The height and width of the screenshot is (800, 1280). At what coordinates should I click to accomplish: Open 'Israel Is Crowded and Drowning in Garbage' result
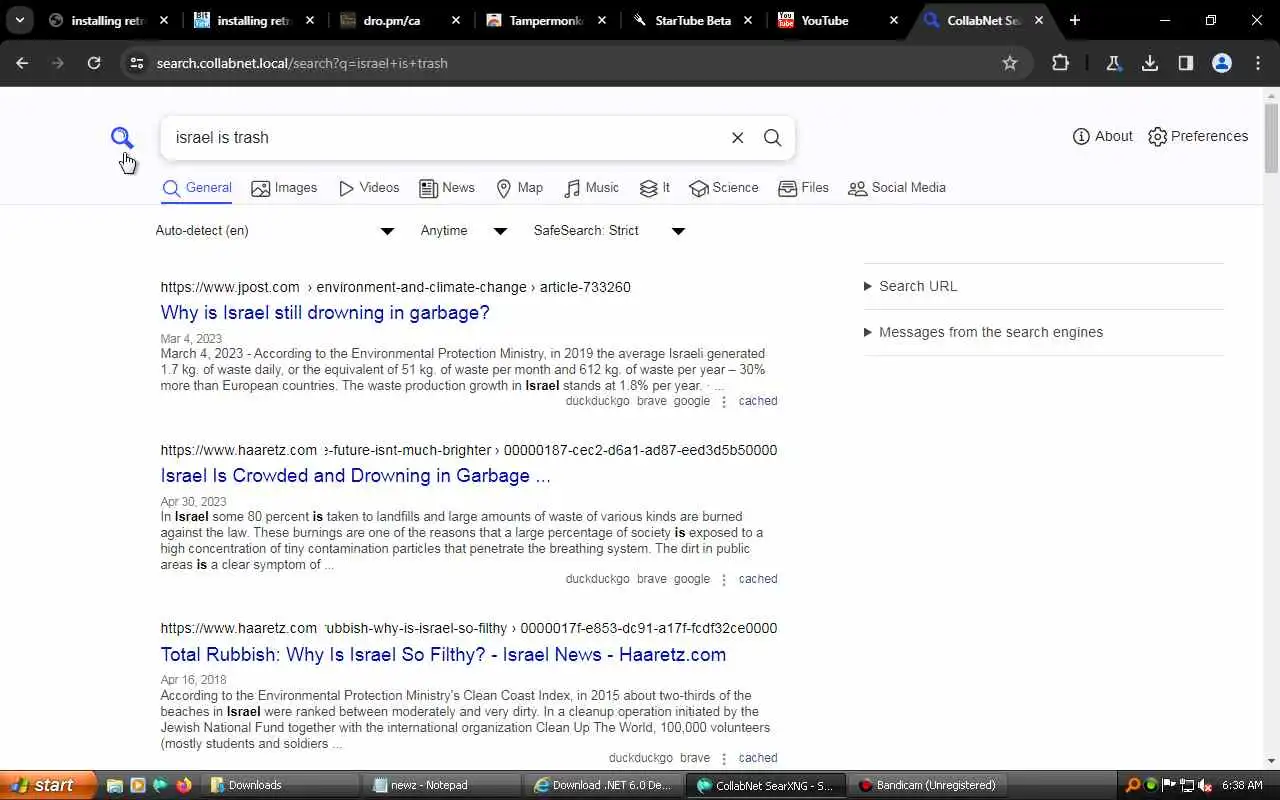click(x=355, y=476)
